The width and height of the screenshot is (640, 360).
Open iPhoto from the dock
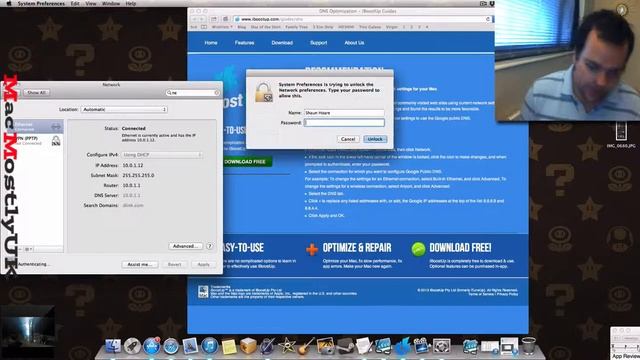click(x=326, y=346)
